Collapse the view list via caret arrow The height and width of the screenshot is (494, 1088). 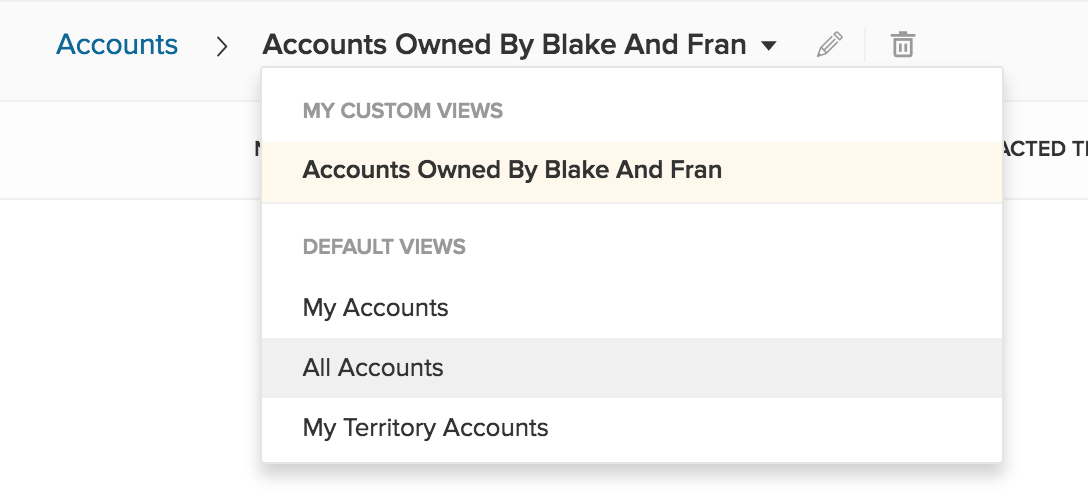(x=768, y=46)
